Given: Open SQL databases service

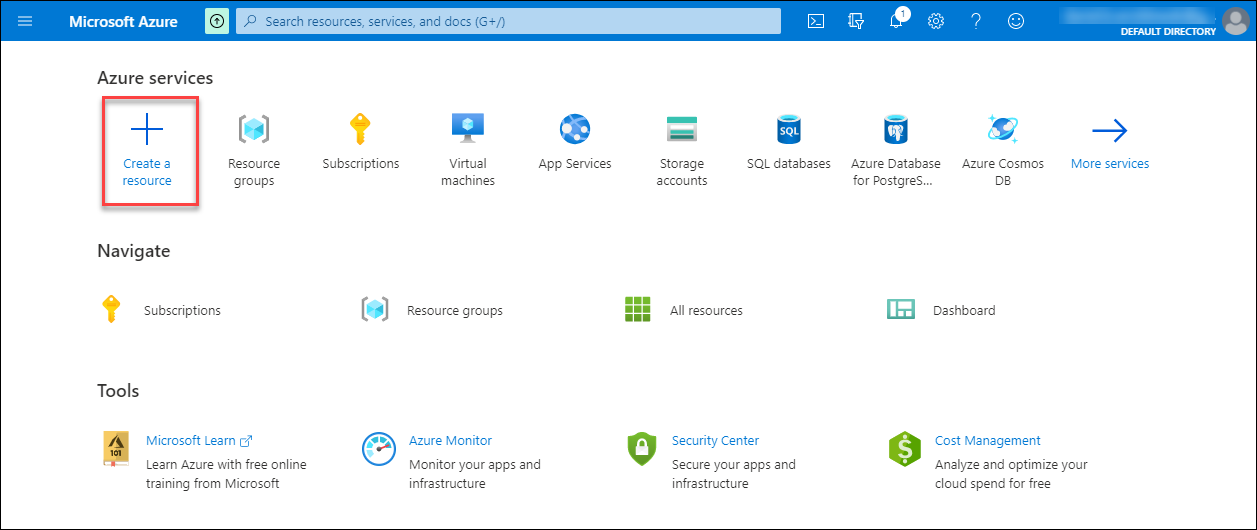Looking at the screenshot, I should coord(789,142).
